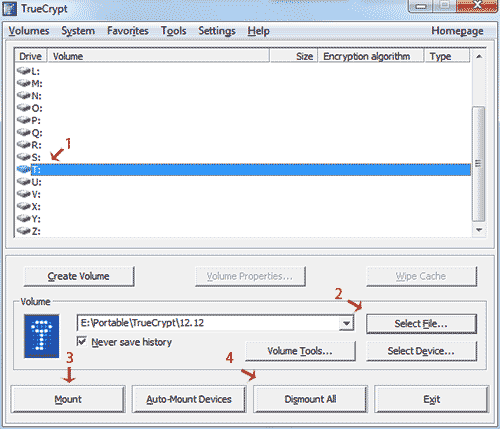This screenshot has height=429, width=500.
Task: Click the drive icon next to X:
Action: coord(23,206)
